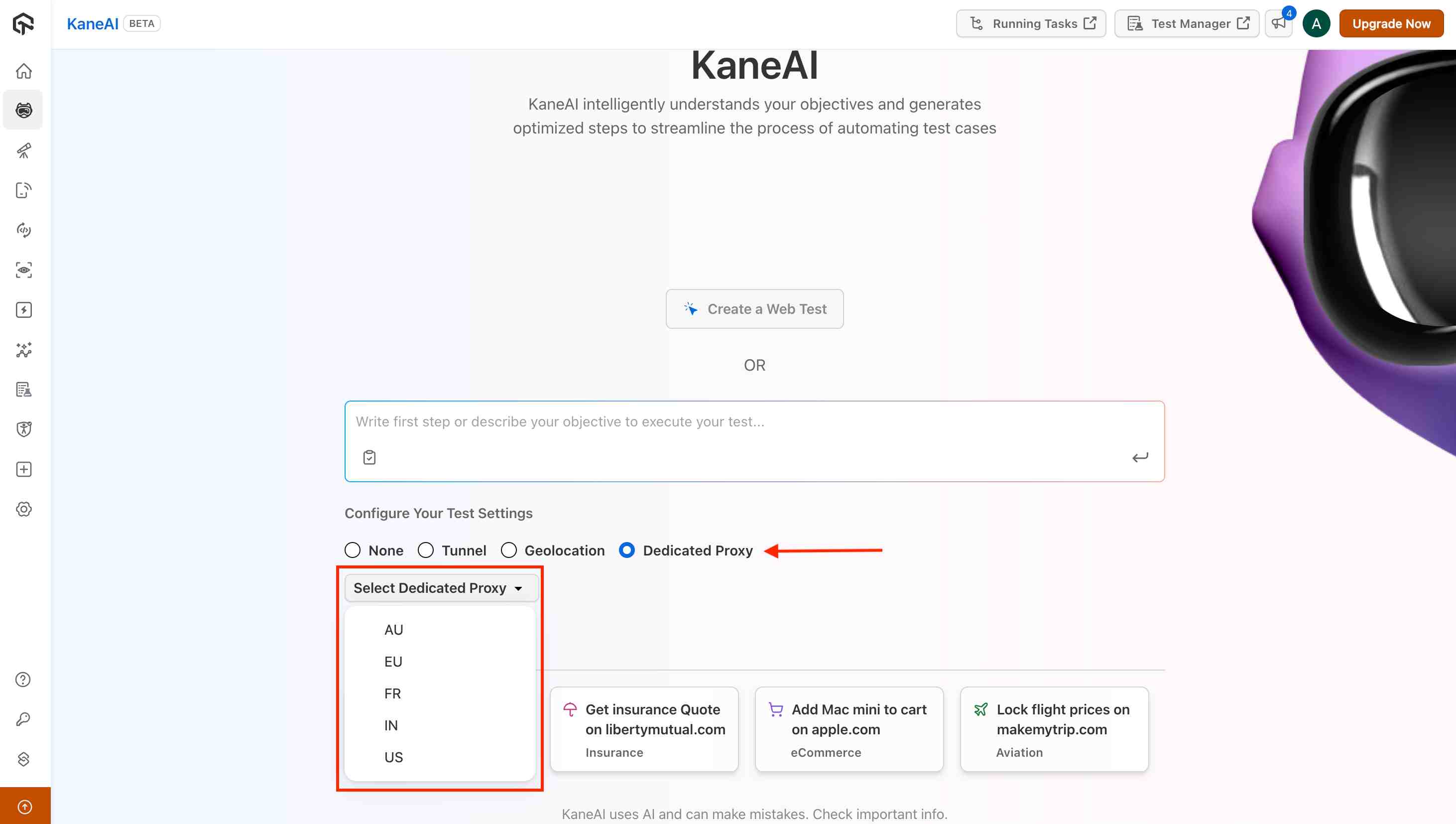Click the clipboard icon in the prompt box

[x=369, y=457]
